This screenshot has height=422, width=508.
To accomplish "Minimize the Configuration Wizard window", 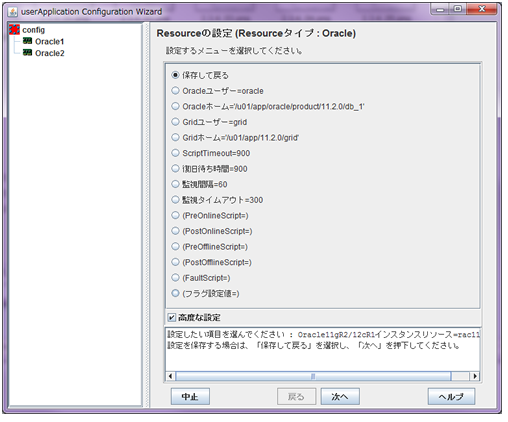I will click(x=440, y=9).
